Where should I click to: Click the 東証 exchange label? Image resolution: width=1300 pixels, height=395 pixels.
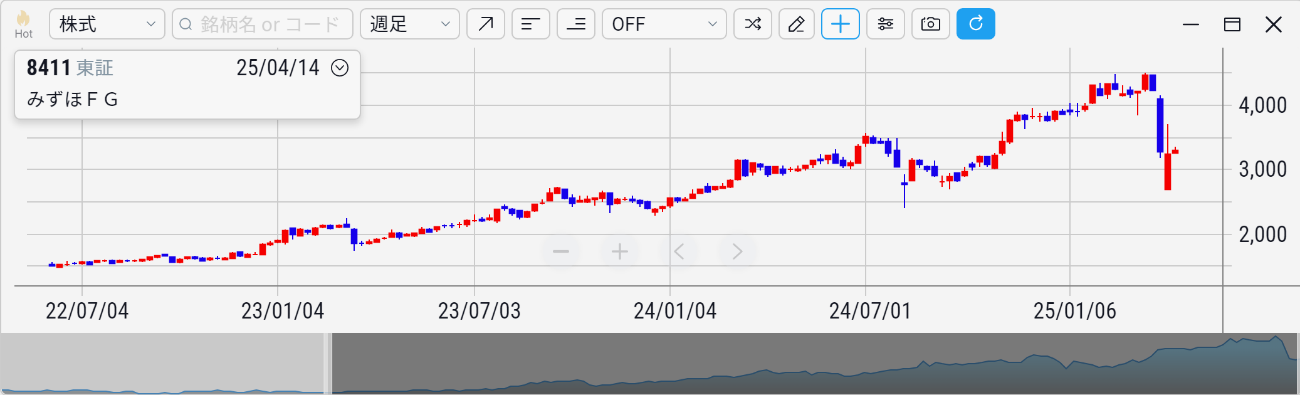tap(95, 68)
